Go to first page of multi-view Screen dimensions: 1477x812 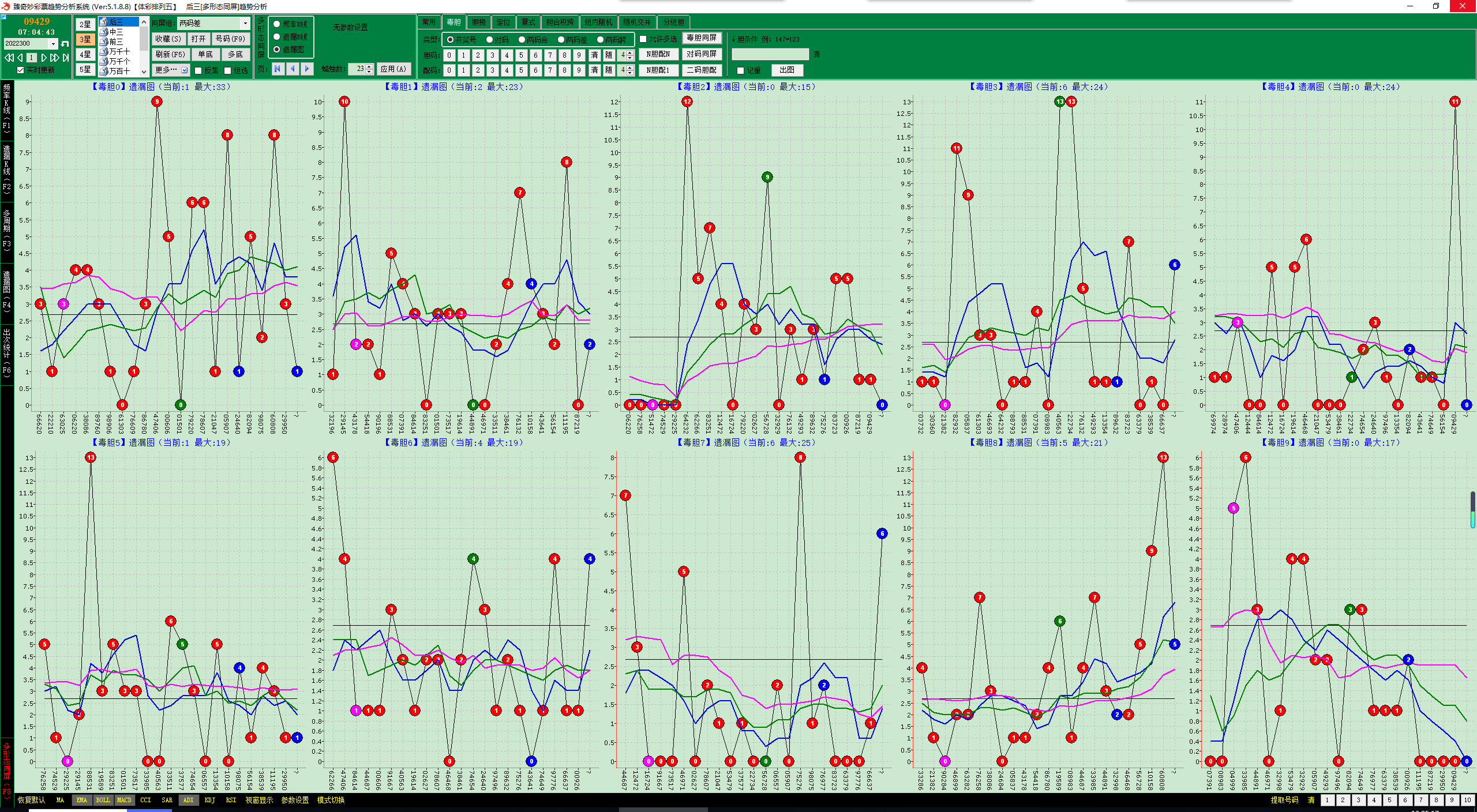tap(278, 69)
